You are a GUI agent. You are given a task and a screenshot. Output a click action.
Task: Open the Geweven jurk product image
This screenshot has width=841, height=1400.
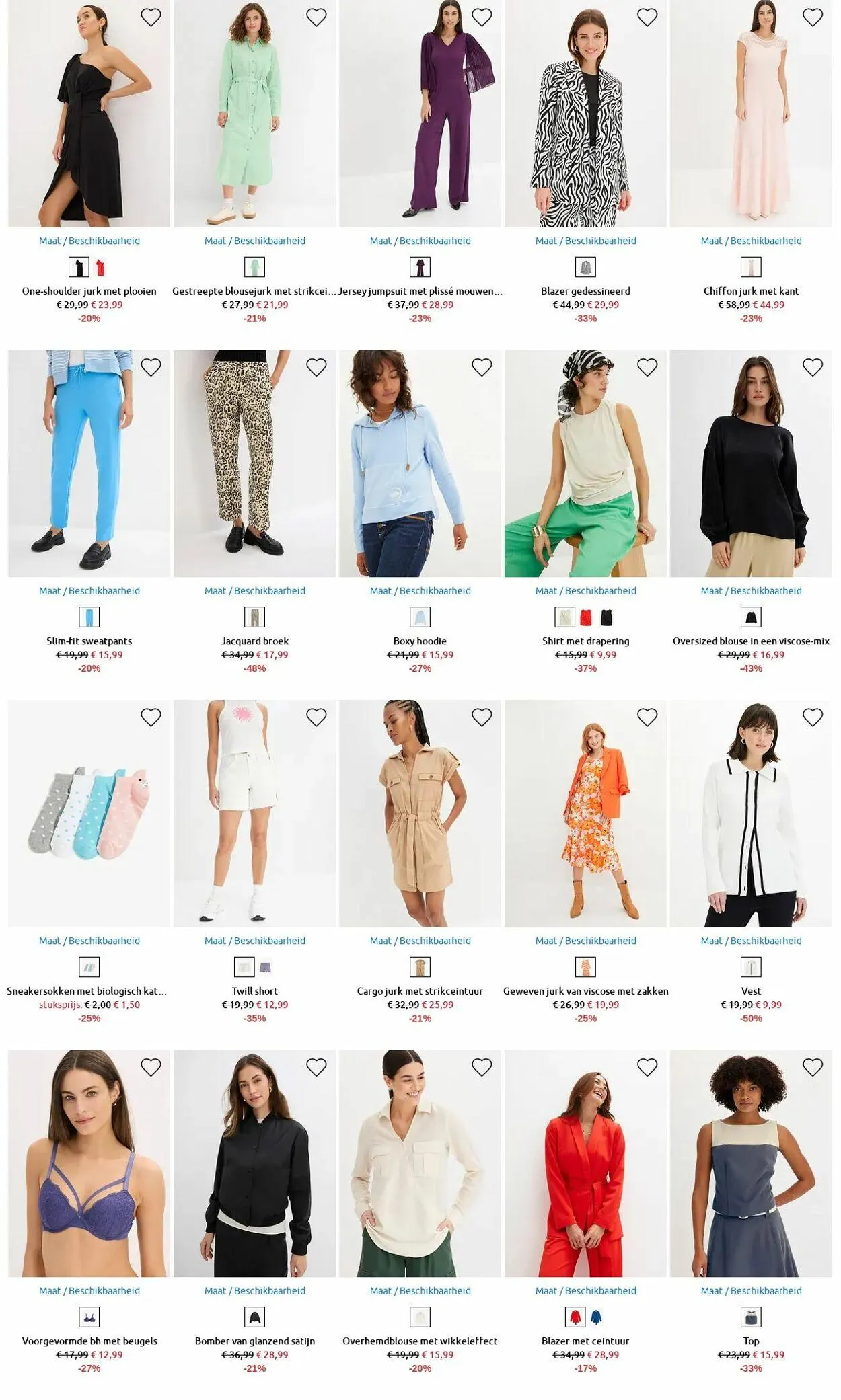[585, 814]
